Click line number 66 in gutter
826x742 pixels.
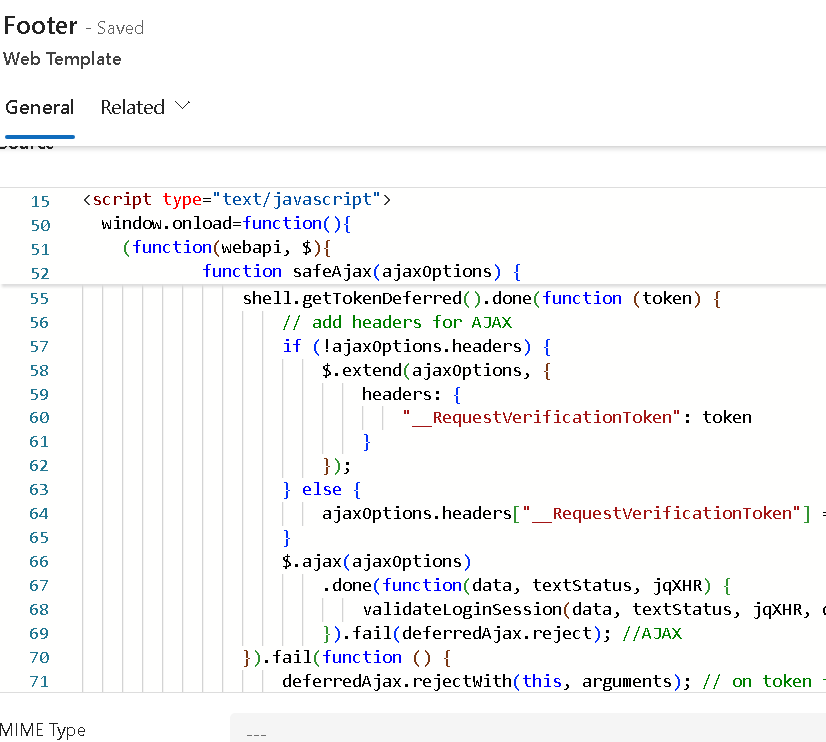pyautogui.click(x=40, y=561)
